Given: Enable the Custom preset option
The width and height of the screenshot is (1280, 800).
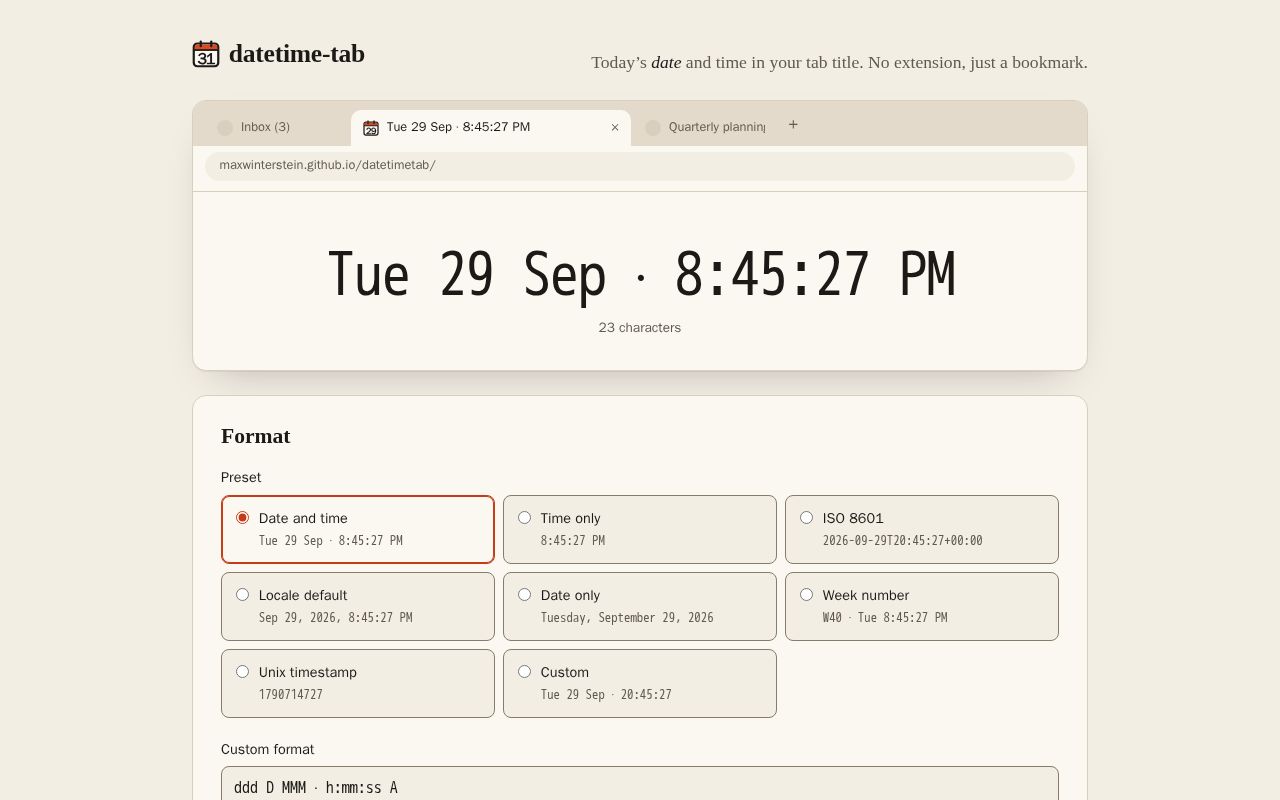Looking at the screenshot, I should 640,684.
